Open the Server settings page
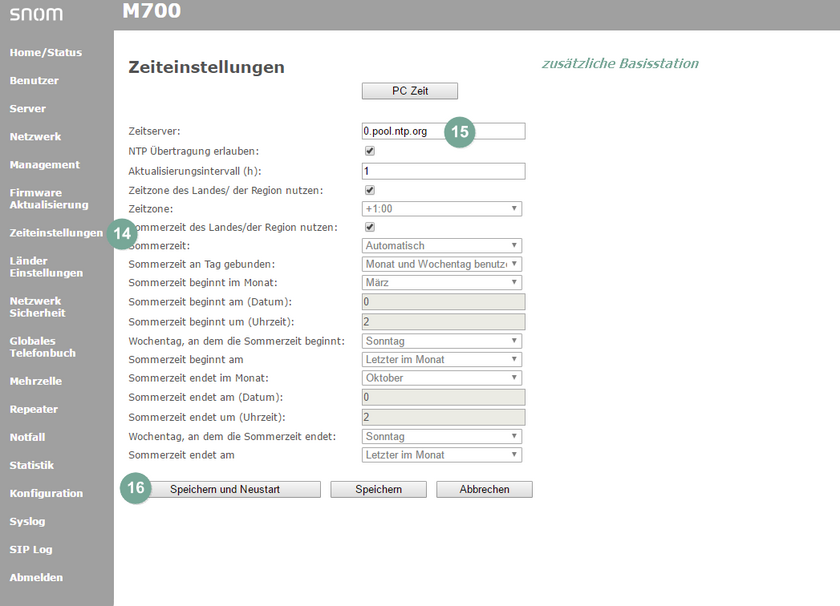The width and height of the screenshot is (840, 606). (26, 108)
